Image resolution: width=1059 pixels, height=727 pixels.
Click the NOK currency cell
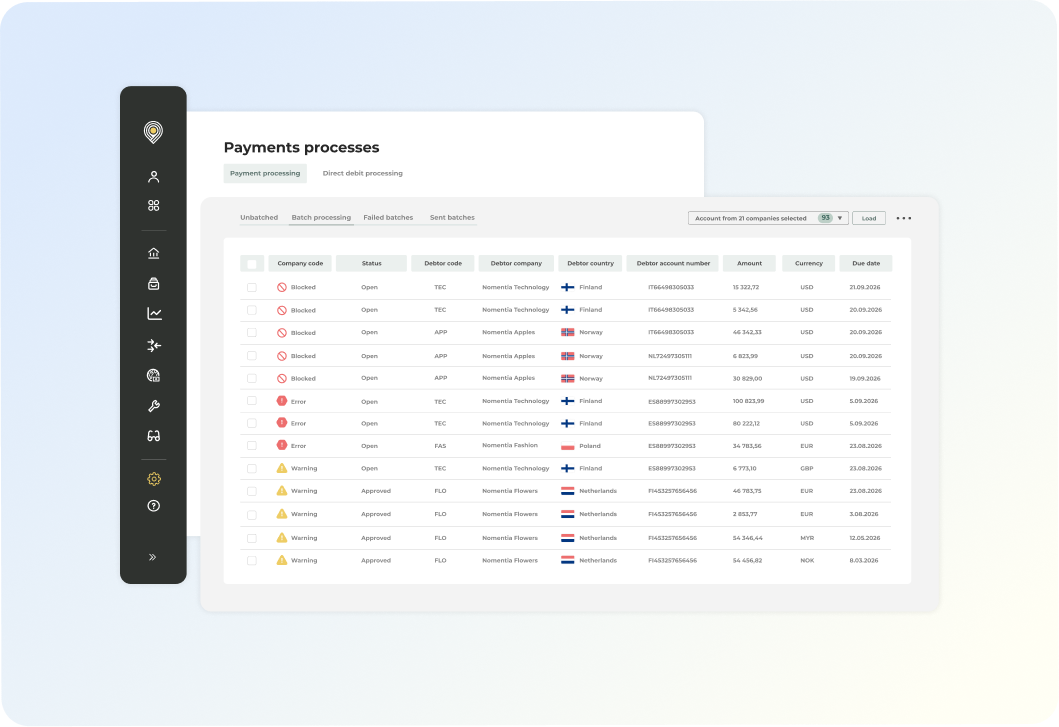click(x=806, y=561)
